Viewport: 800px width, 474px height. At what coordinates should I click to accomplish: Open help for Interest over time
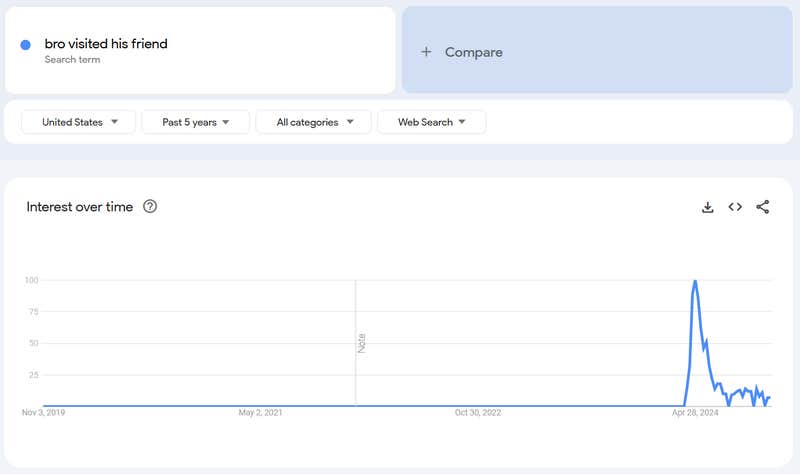pos(150,207)
